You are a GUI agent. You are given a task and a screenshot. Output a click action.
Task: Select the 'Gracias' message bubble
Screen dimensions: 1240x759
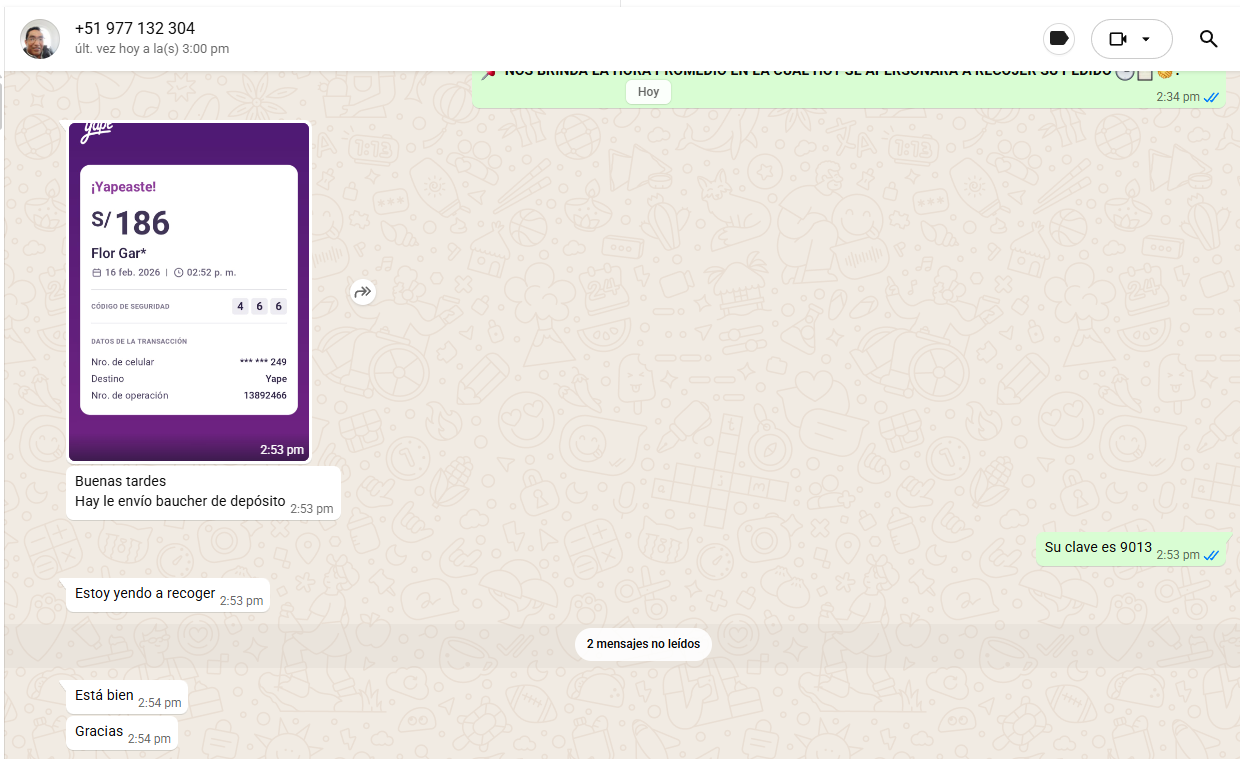coord(99,731)
